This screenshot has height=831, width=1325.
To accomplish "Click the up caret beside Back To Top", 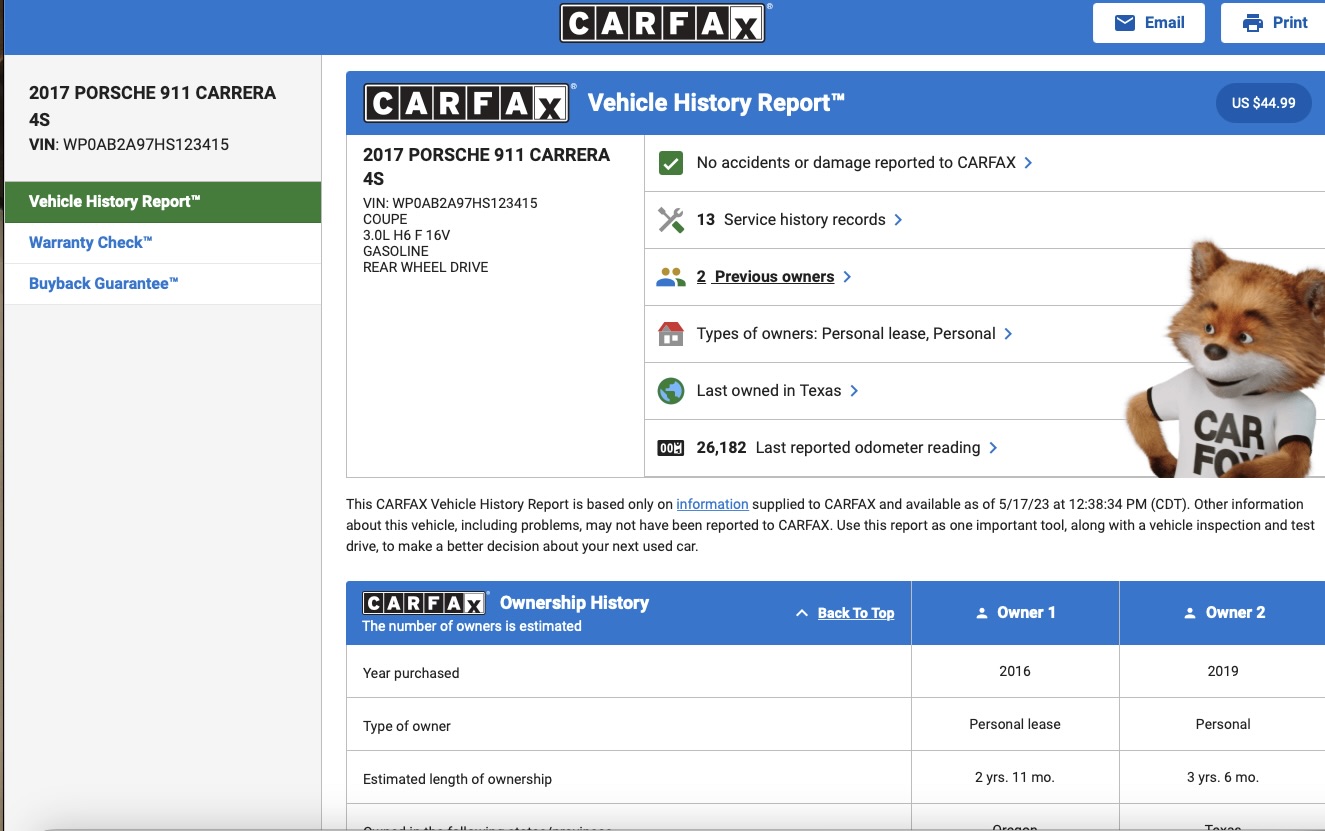I will click(801, 613).
